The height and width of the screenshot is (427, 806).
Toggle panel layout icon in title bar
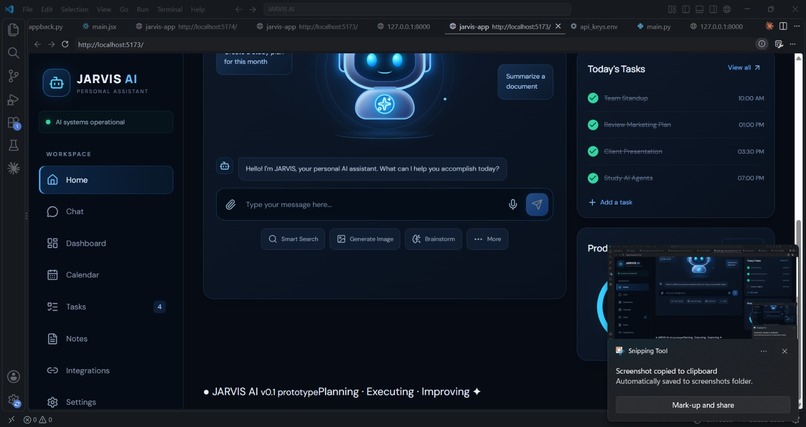(699, 9)
